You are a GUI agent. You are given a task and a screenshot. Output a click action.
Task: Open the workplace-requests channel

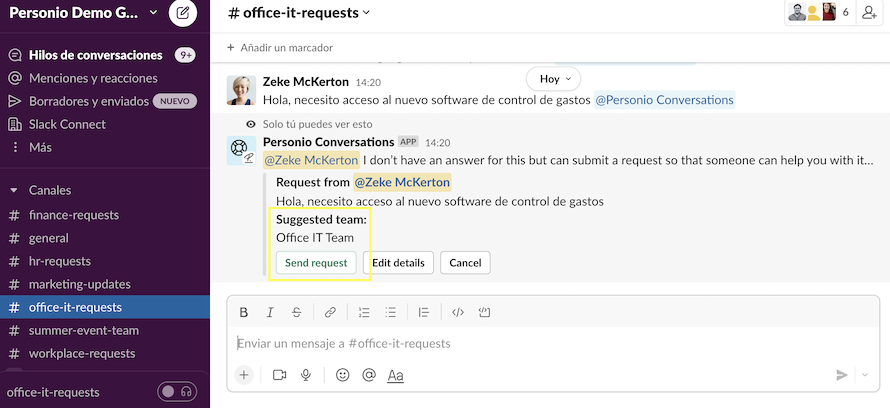pyautogui.click(x=82, y=354)
